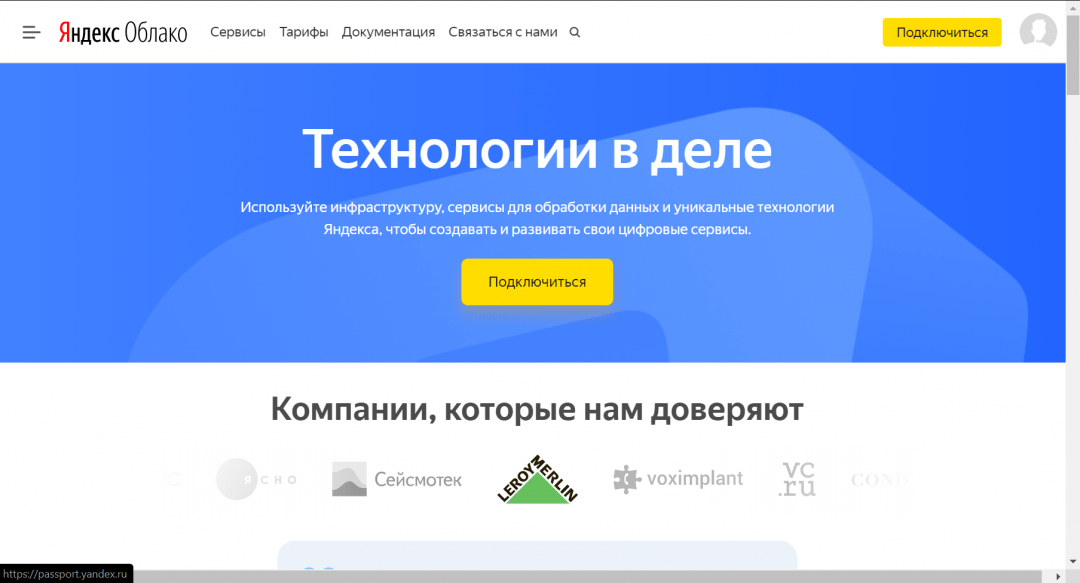Screen dimensions: 1080x583
Task: Click the text starting with Используйте инфраструктуру
Action: tap(537, 218)
